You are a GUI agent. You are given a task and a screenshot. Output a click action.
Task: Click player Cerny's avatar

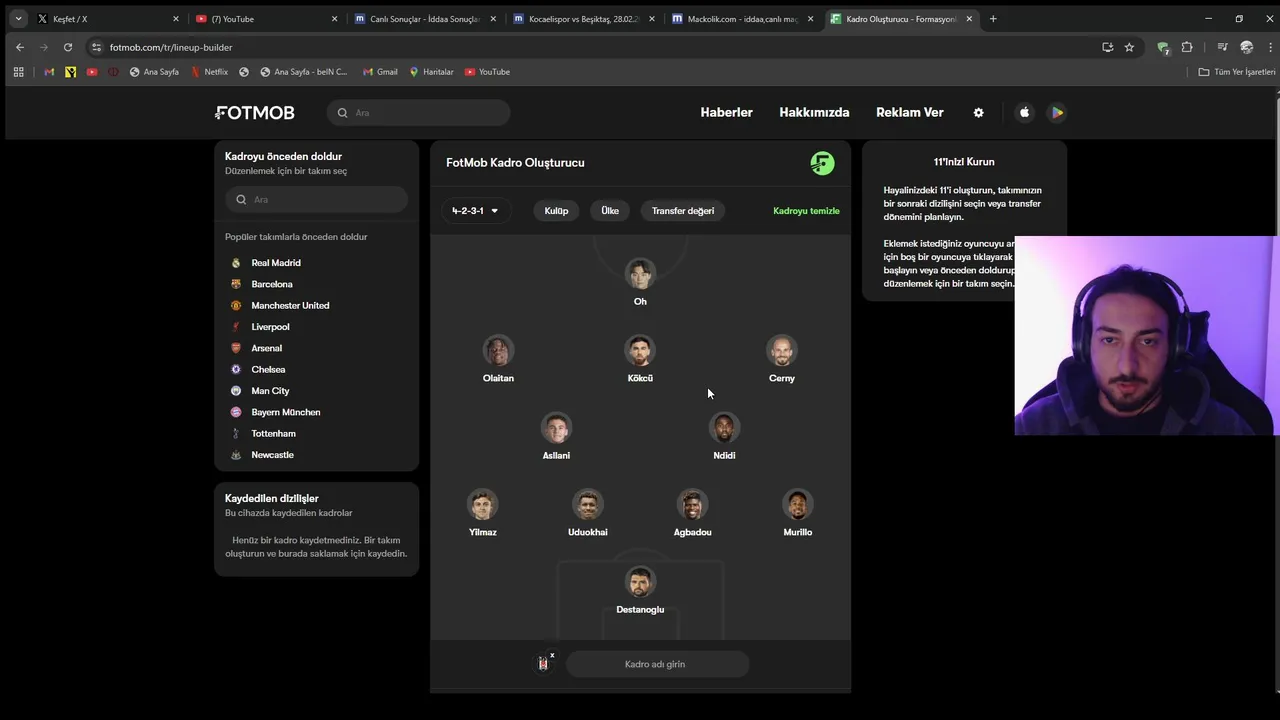(782, 350)
